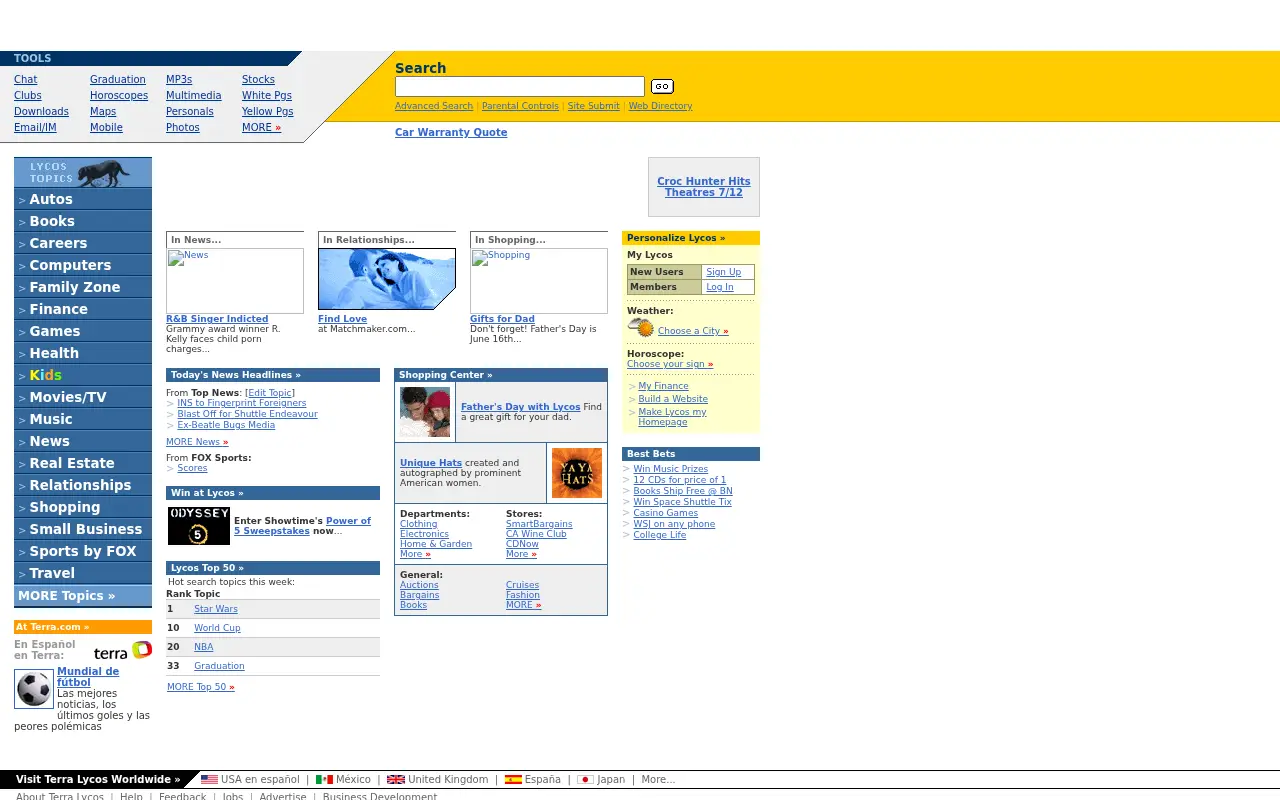Select the España flag link
Viewport: 1280px width, 800px height.
[x=532, y=780]
